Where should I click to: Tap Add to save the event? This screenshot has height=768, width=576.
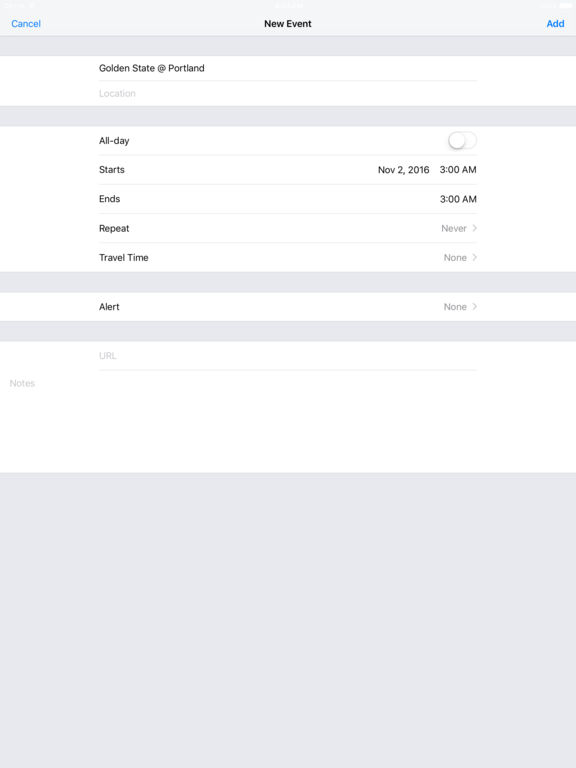click(x=555, y=24)
